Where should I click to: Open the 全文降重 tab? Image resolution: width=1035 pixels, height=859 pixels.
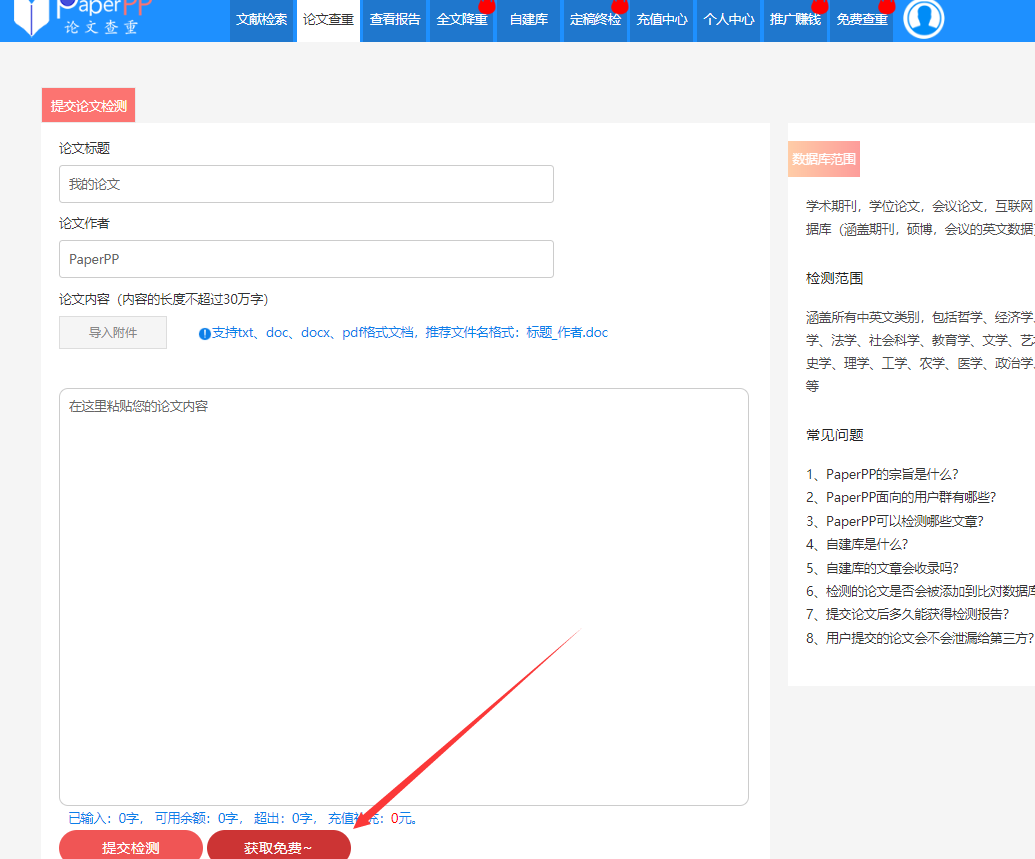[x=461, y=20]
